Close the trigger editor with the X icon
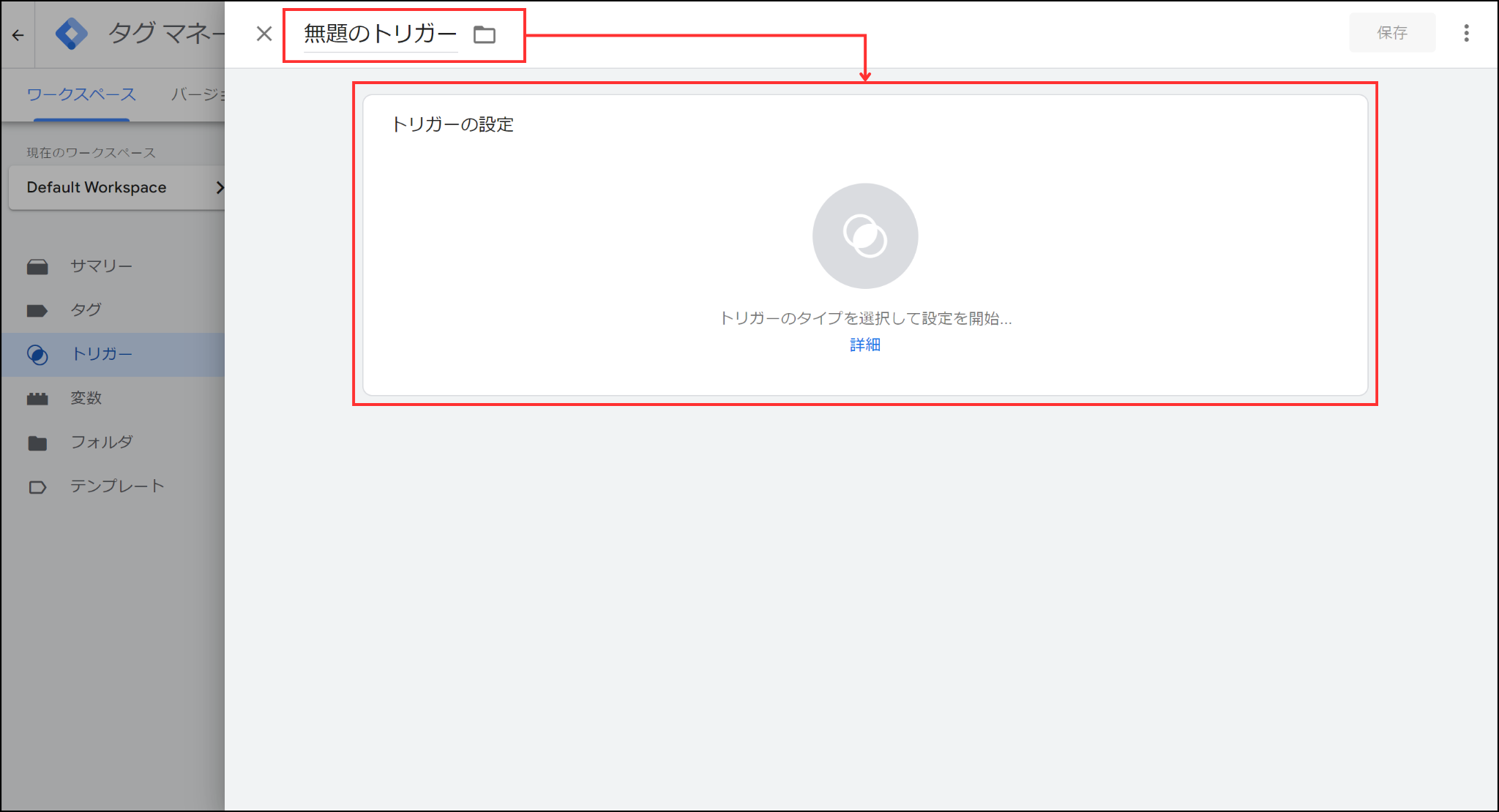Screen dimensions: 1499x812 264,34
